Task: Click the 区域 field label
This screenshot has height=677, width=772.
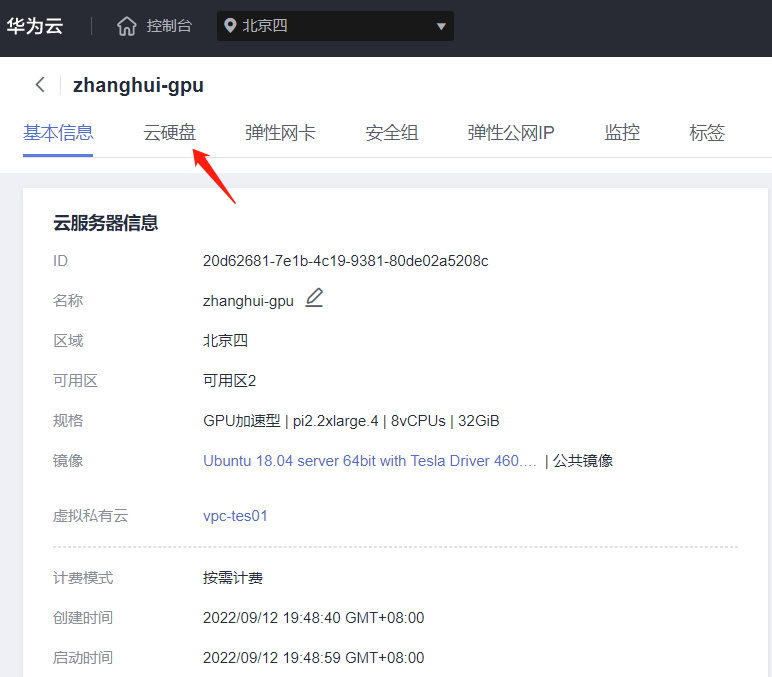Action: tap(68, 341)
